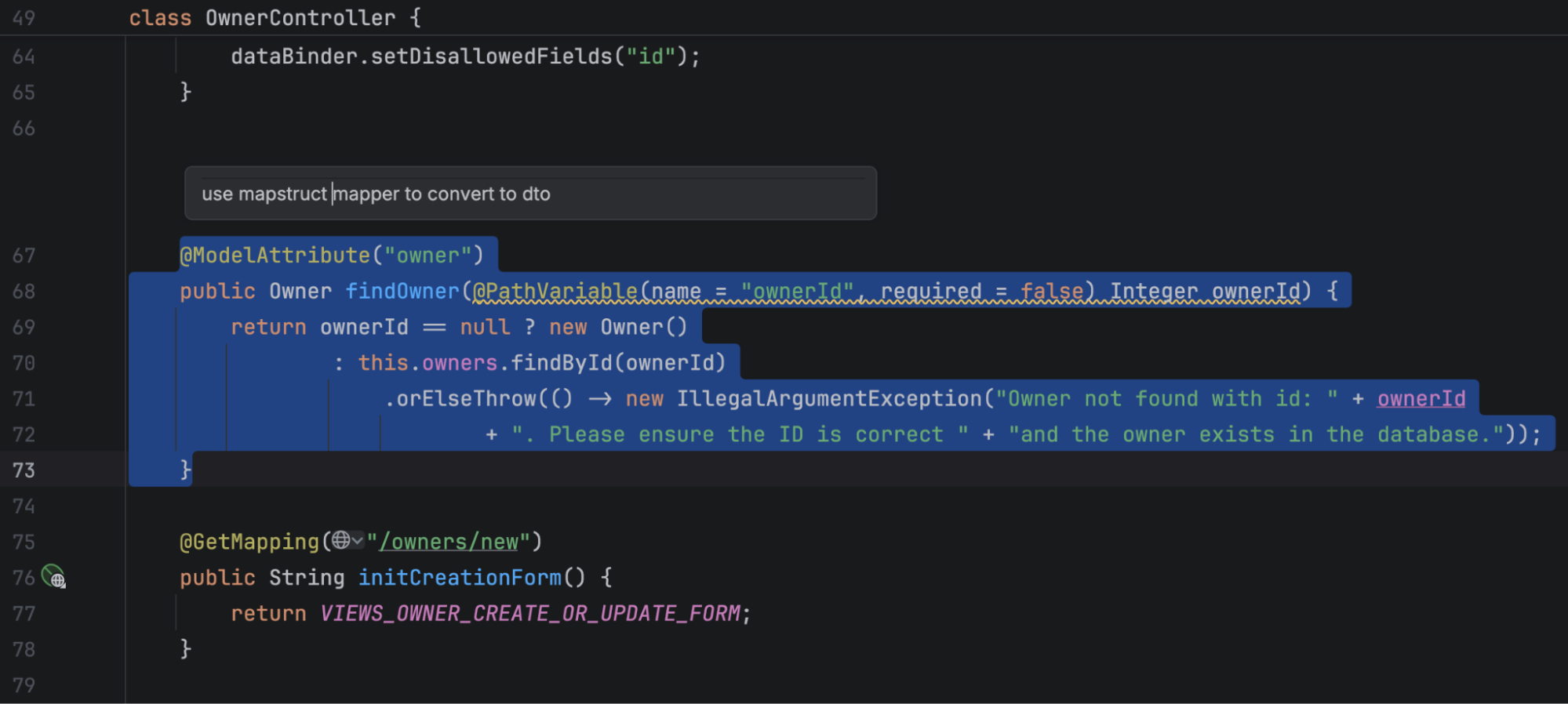Screen dimensions: 1568x704
Task: Click line number 78 in the gutter
Action: coord(24,649)
